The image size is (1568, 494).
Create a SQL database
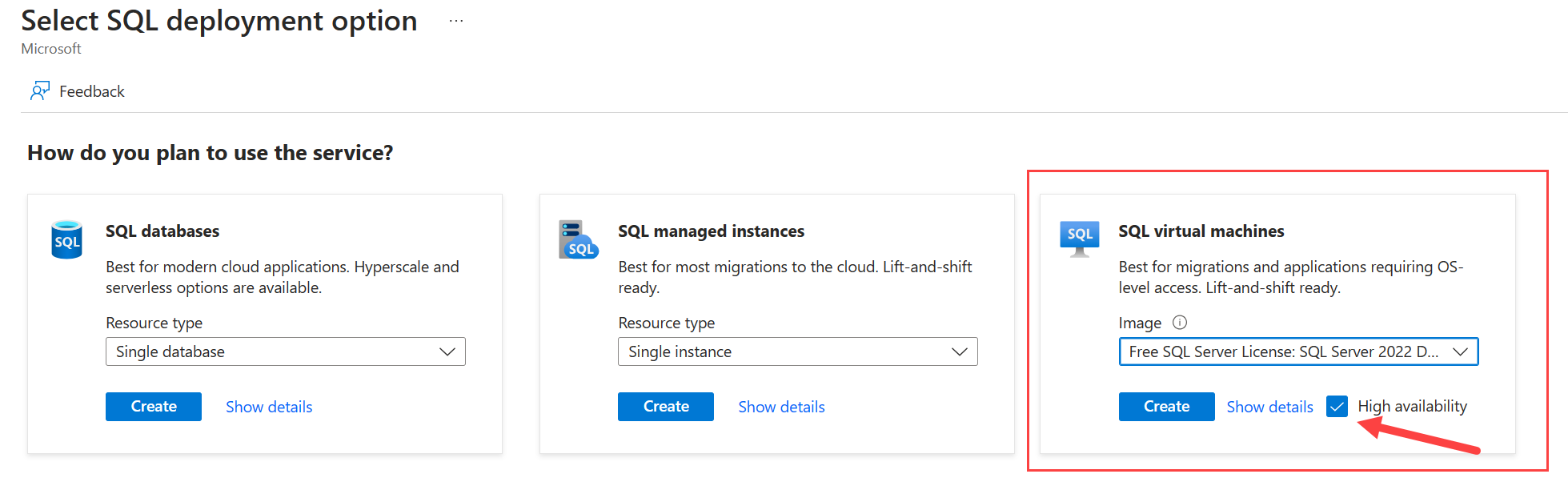point(154,407)
